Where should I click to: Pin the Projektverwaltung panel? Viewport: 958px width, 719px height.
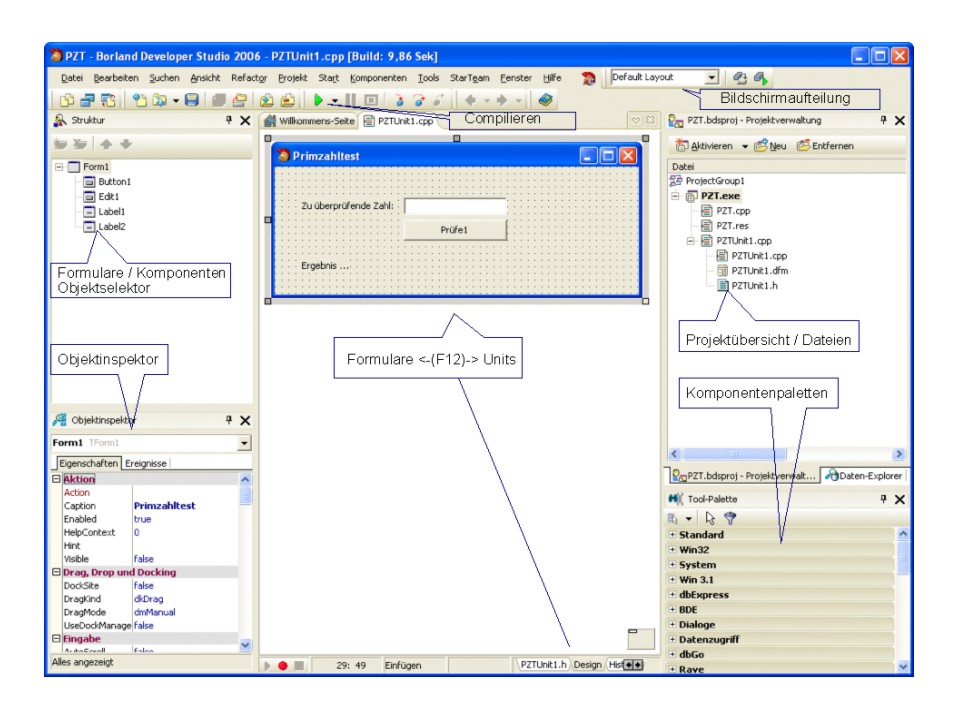pyautogui.click(x=883, y=120)
